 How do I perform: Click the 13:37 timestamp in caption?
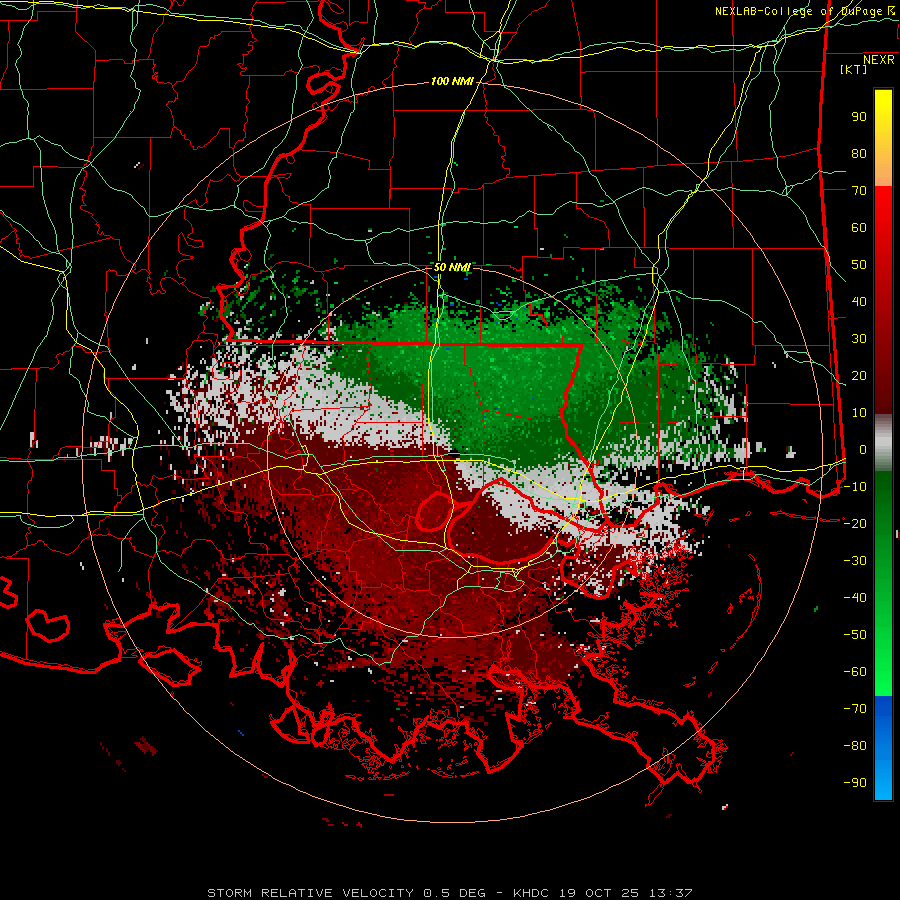click(671, 893)
